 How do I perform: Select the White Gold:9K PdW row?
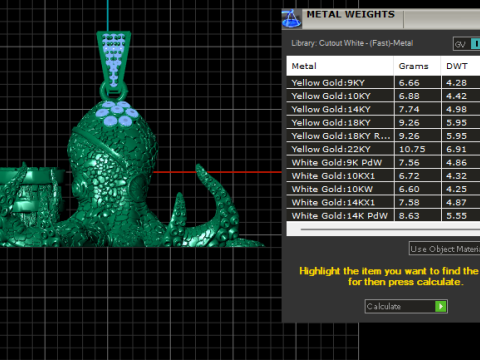[383, 163]
